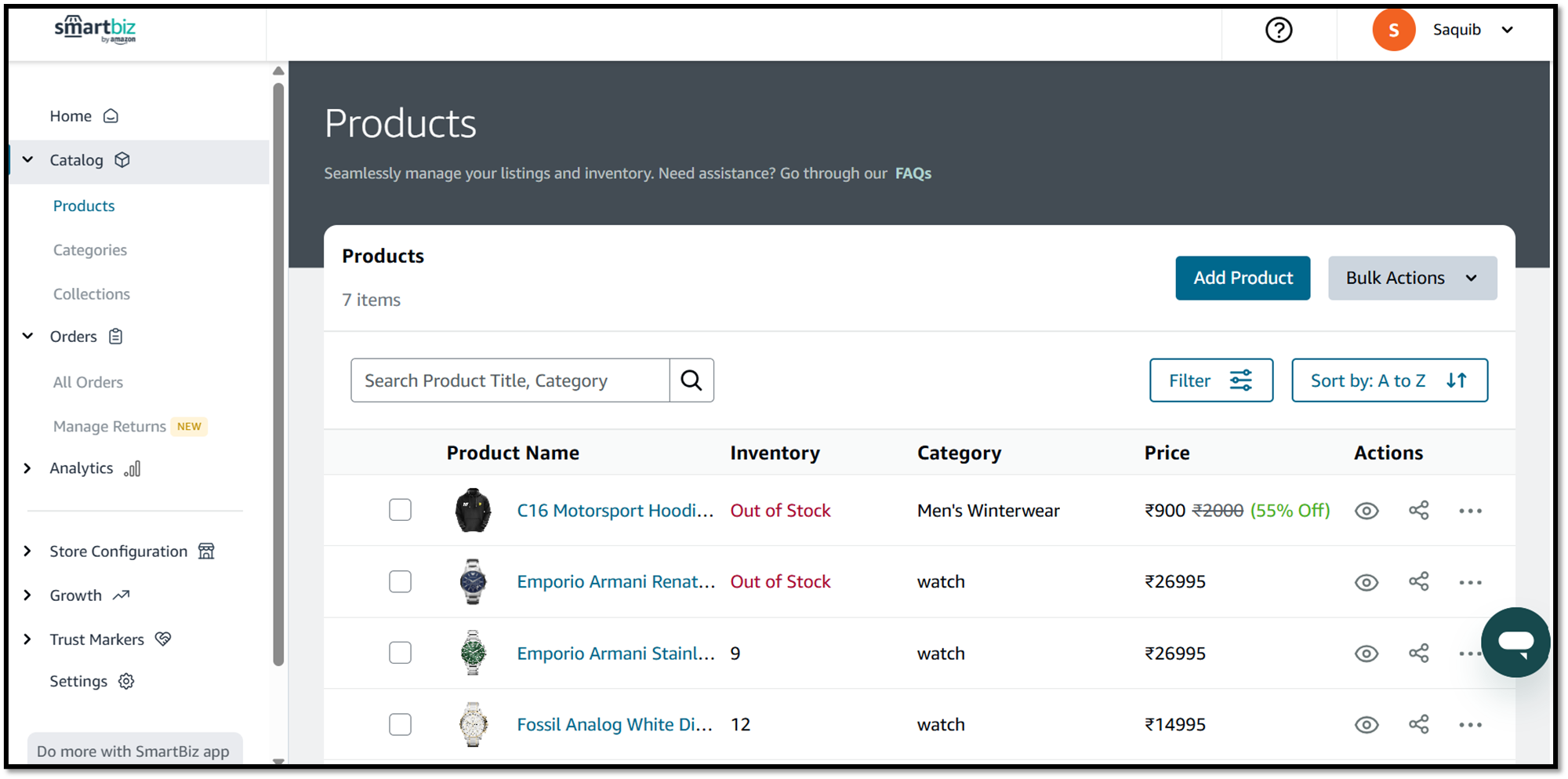Share the Fossil Analog White Dial product

[x=1418, y=725]
